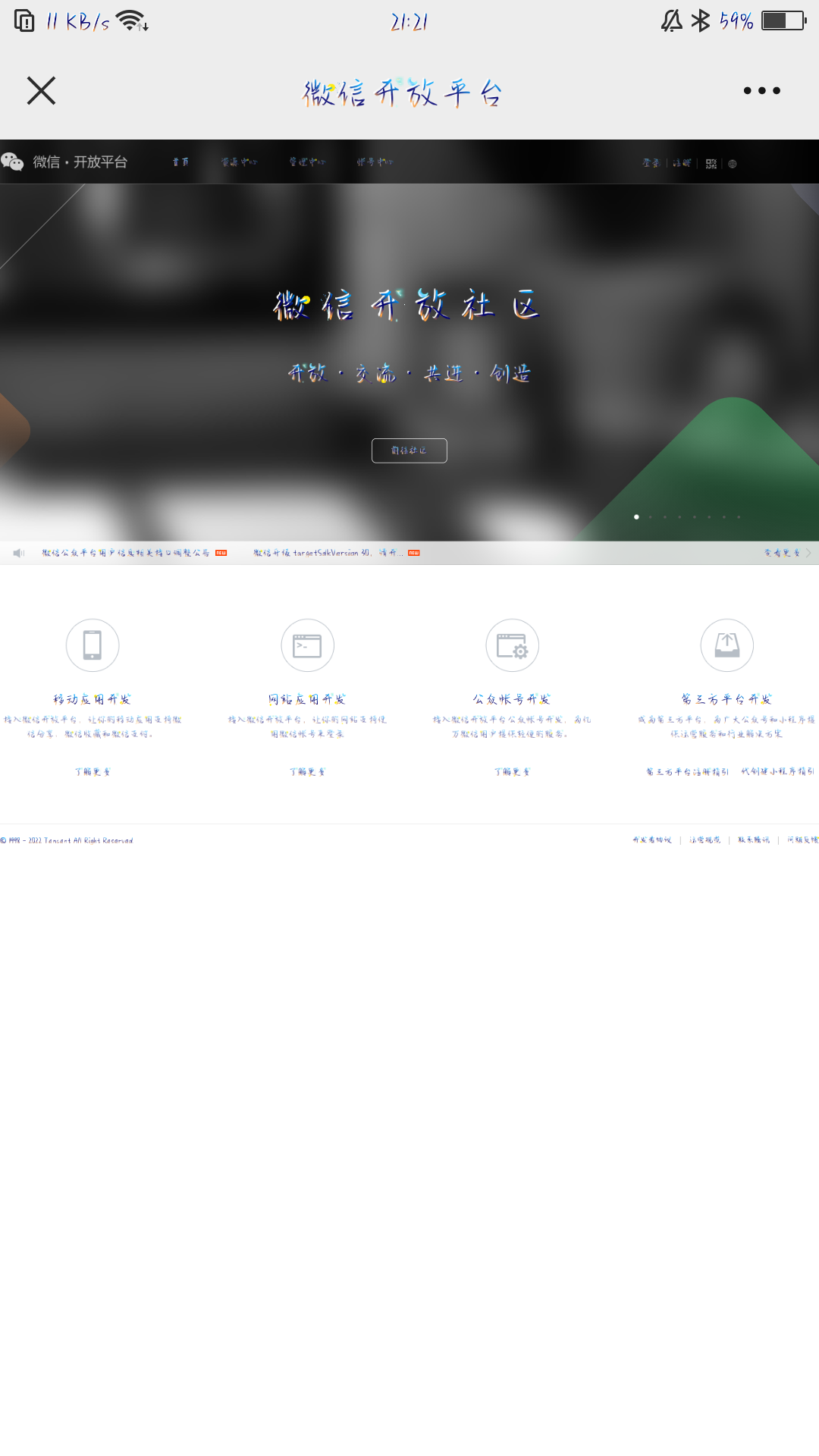
Task: Open the 公众帐号开发 heading
Action: click(513, 699)
